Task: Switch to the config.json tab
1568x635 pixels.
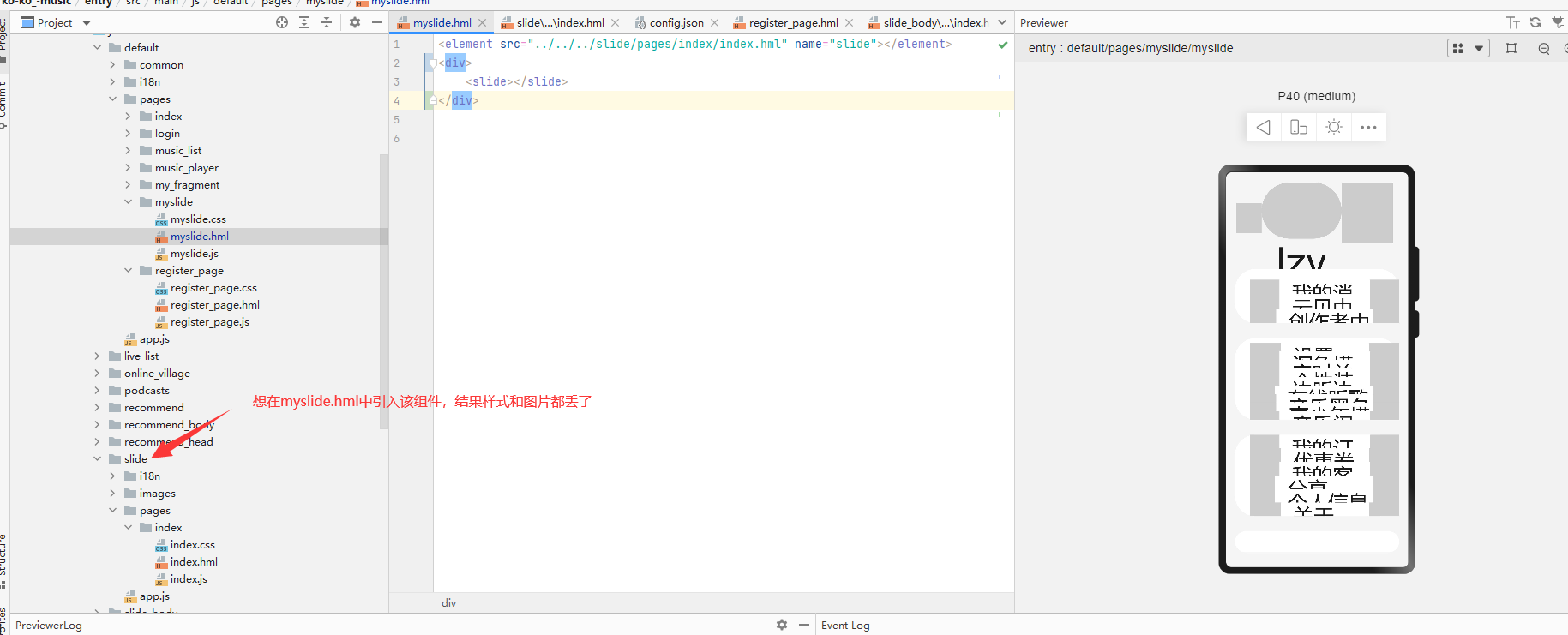Action: pos(669,23)
